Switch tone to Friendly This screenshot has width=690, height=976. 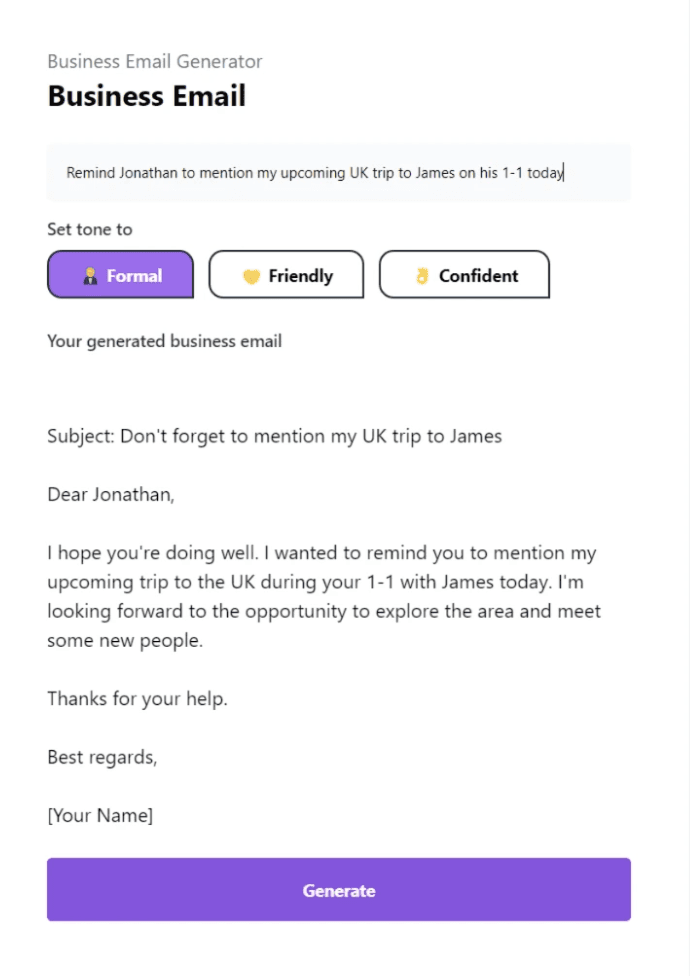point(286,274)
